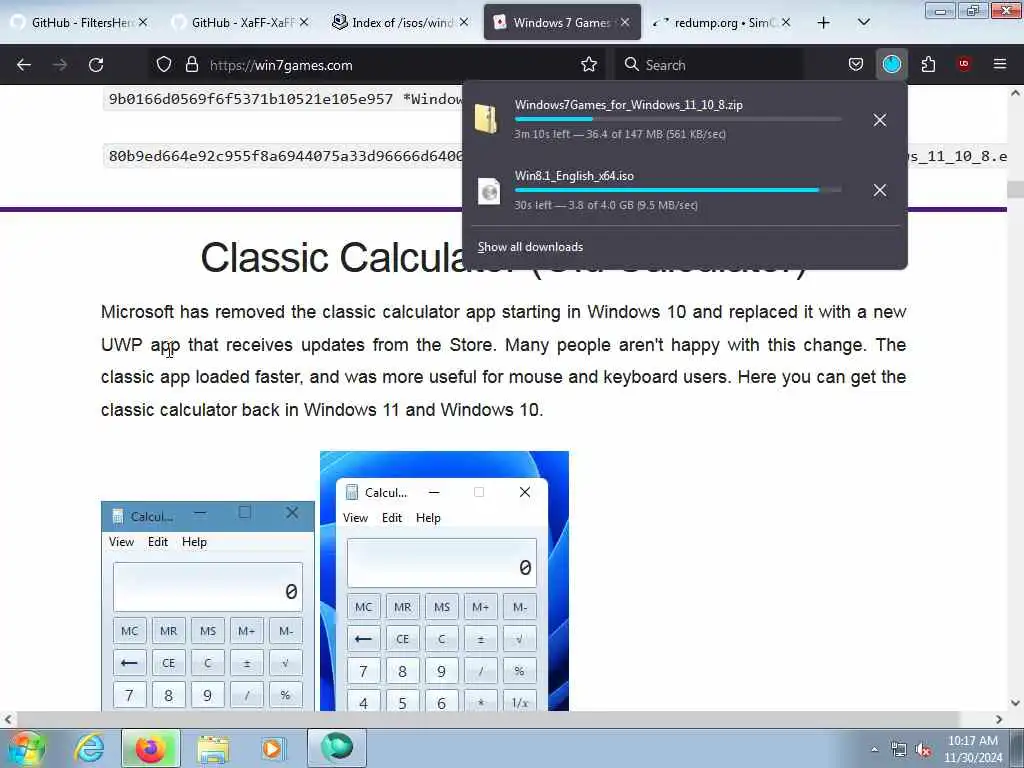Click the vertical scrollbar up arrow
Viewport: 1024px width, 768px height.
click(x=1016, y=93)
